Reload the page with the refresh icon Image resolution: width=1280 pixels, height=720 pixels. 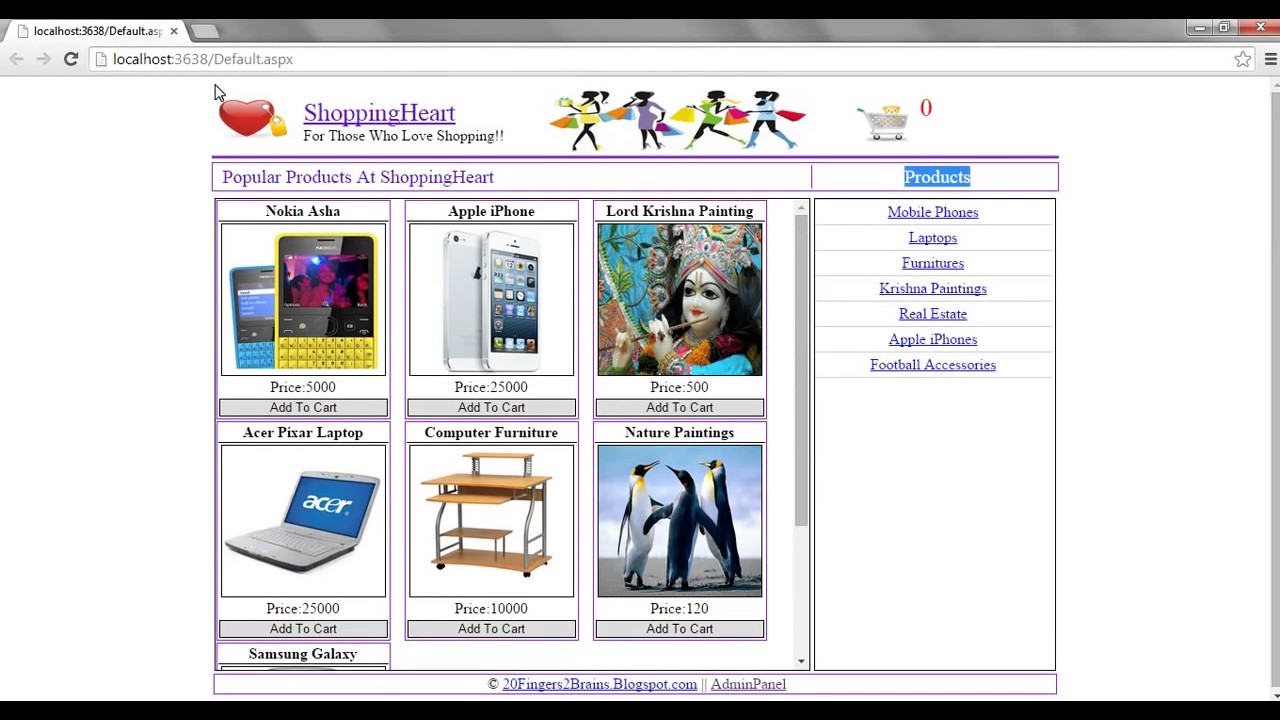tap(71, 59)
